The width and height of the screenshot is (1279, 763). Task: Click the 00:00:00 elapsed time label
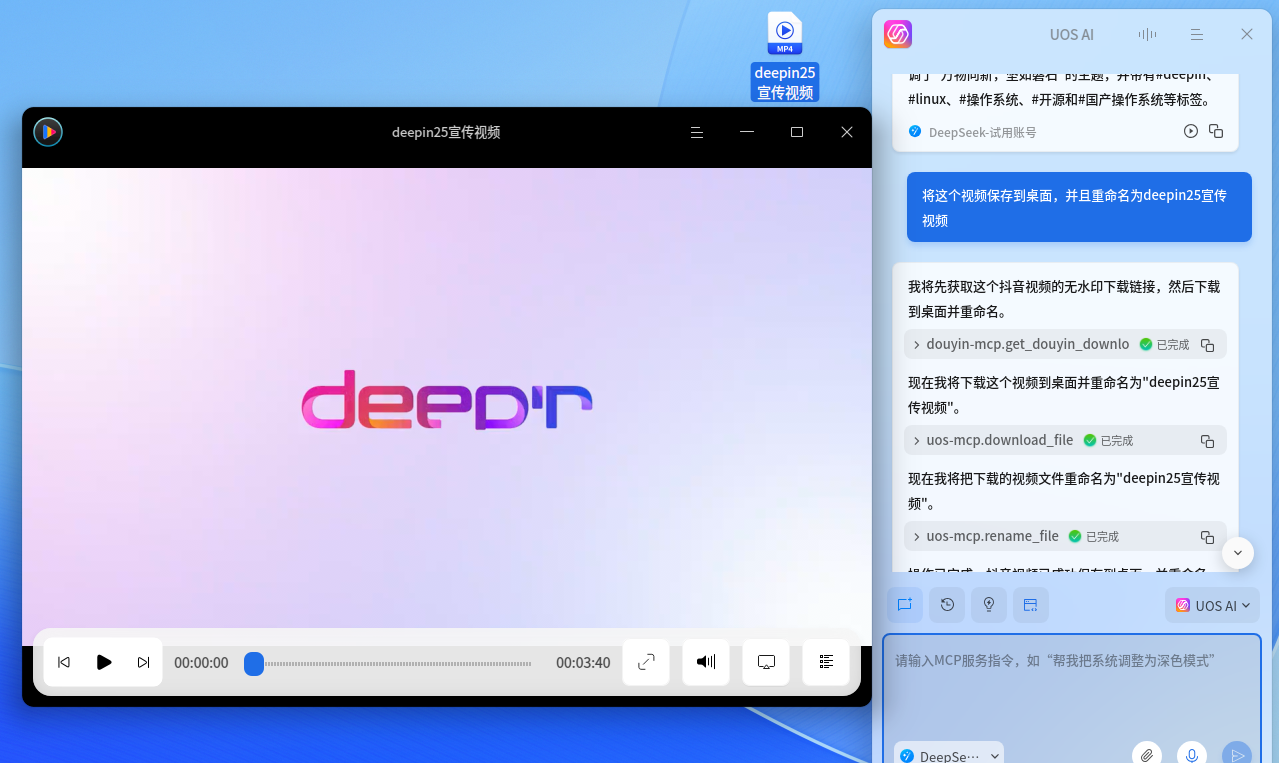point(201,662)
